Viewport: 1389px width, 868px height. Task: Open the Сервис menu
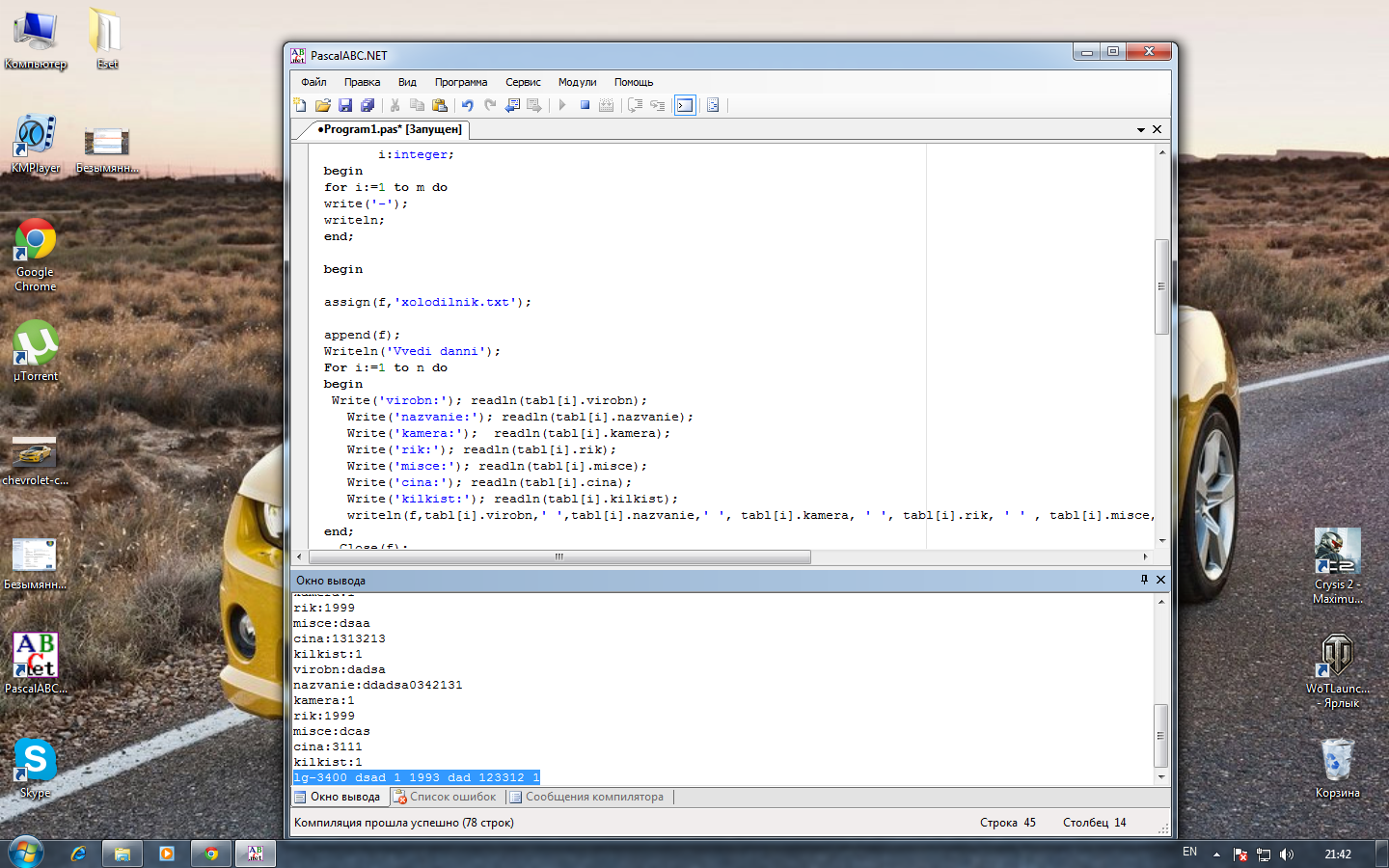[x=523, y=82]
